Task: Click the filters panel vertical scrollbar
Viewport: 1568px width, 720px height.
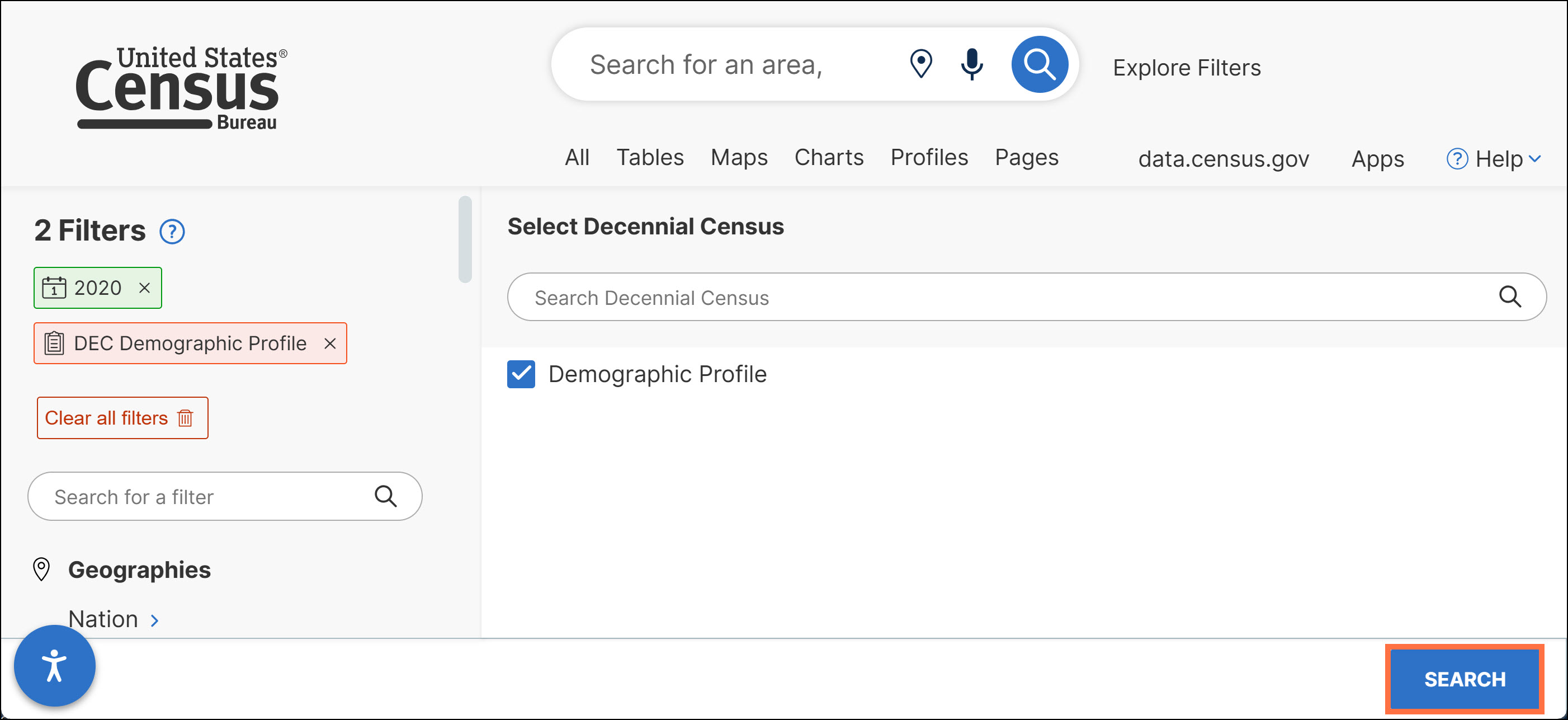Action: (465, 239)
